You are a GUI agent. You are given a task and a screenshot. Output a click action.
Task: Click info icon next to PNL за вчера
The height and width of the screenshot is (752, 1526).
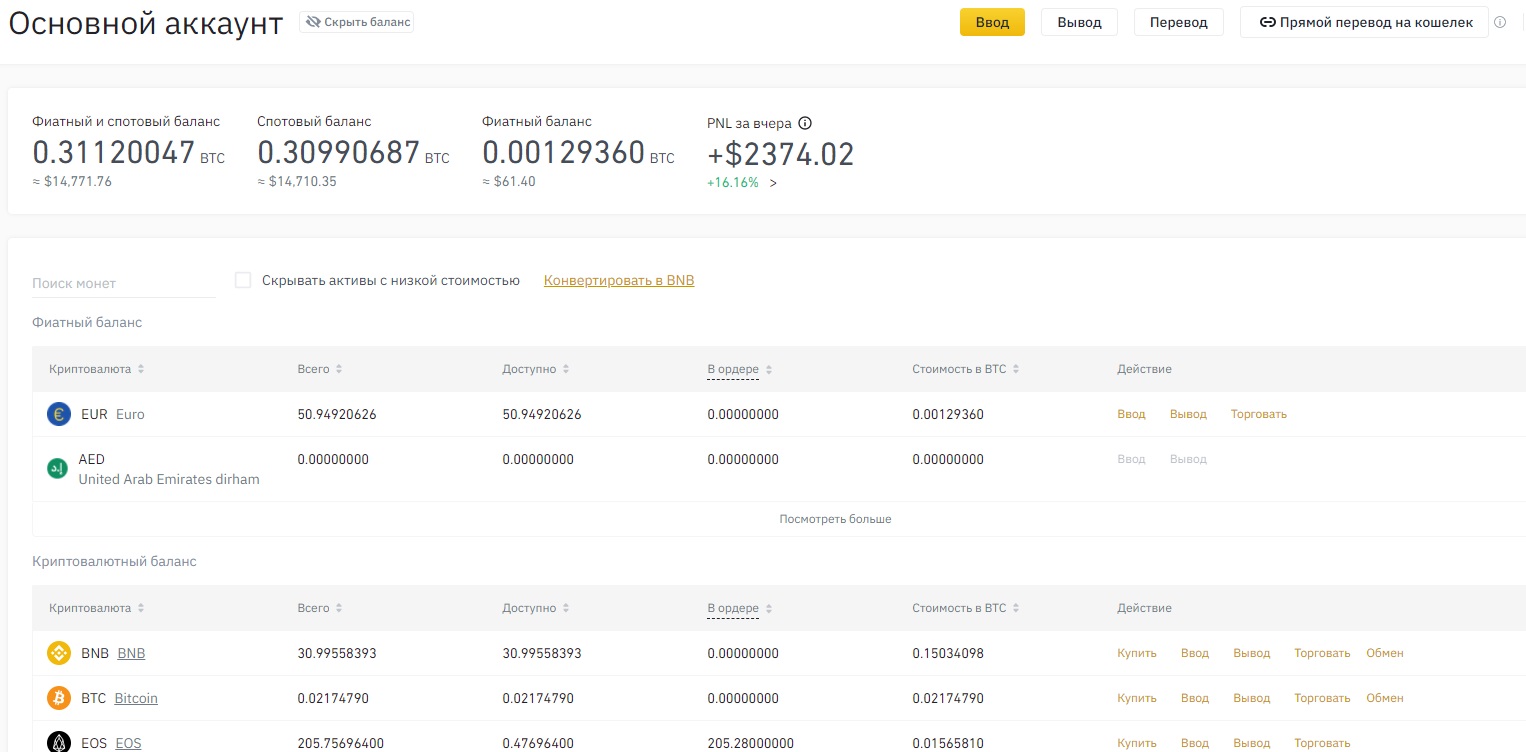point(805,124)
